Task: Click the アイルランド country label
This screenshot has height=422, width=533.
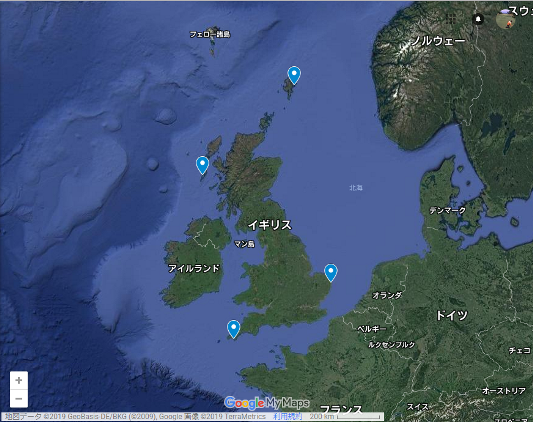Action: [194, 268]
